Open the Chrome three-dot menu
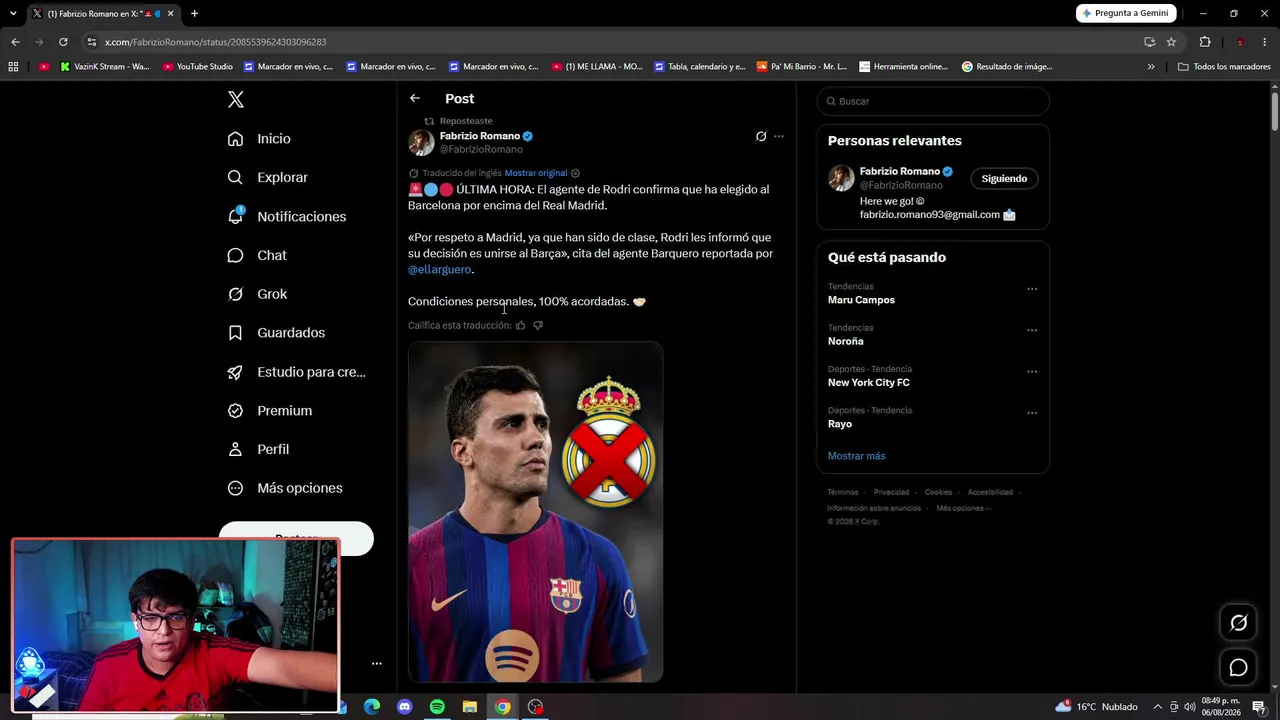 [x=1265, y=42]
